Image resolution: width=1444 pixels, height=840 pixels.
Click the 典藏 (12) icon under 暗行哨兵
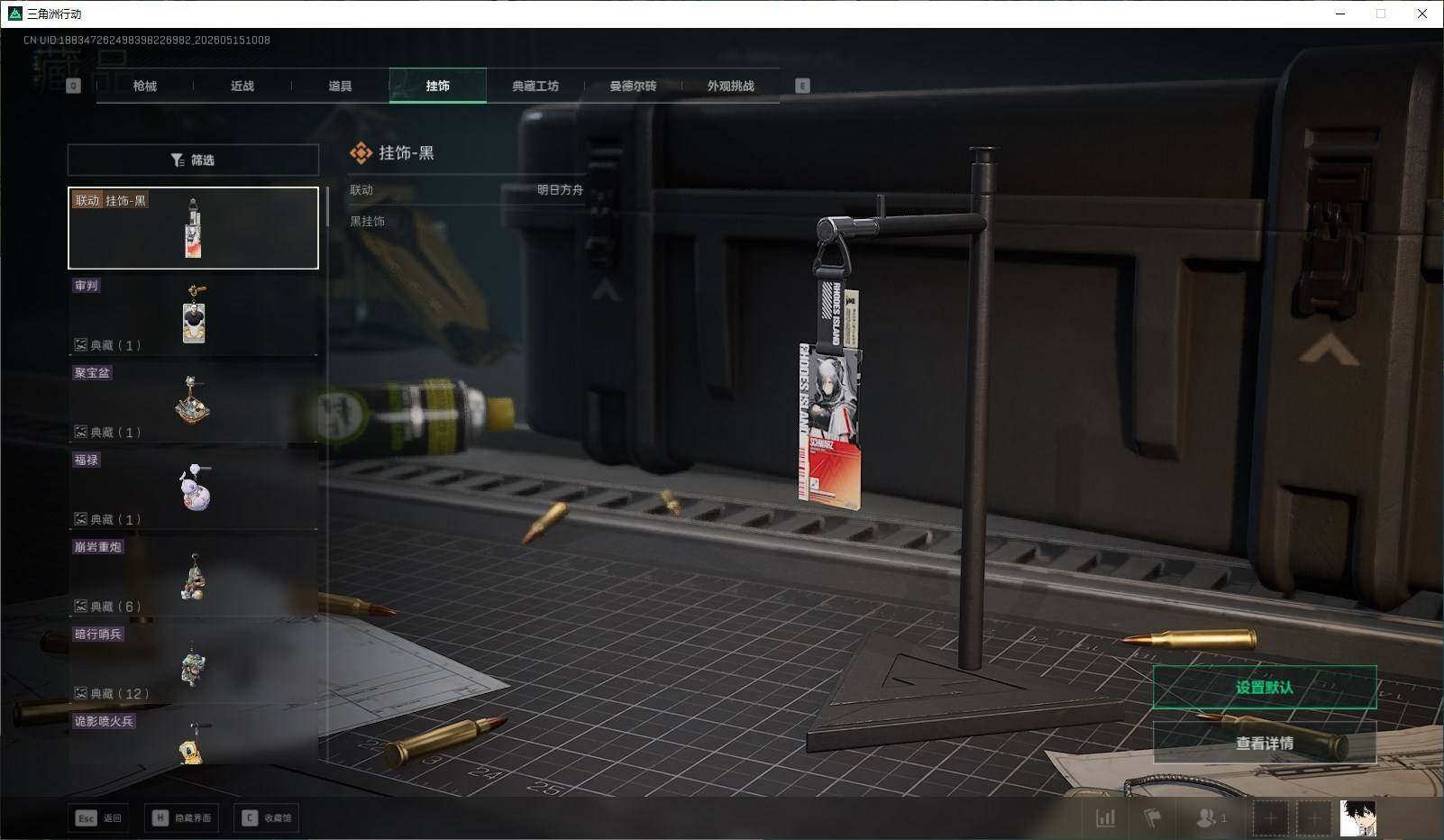[80, 693]
